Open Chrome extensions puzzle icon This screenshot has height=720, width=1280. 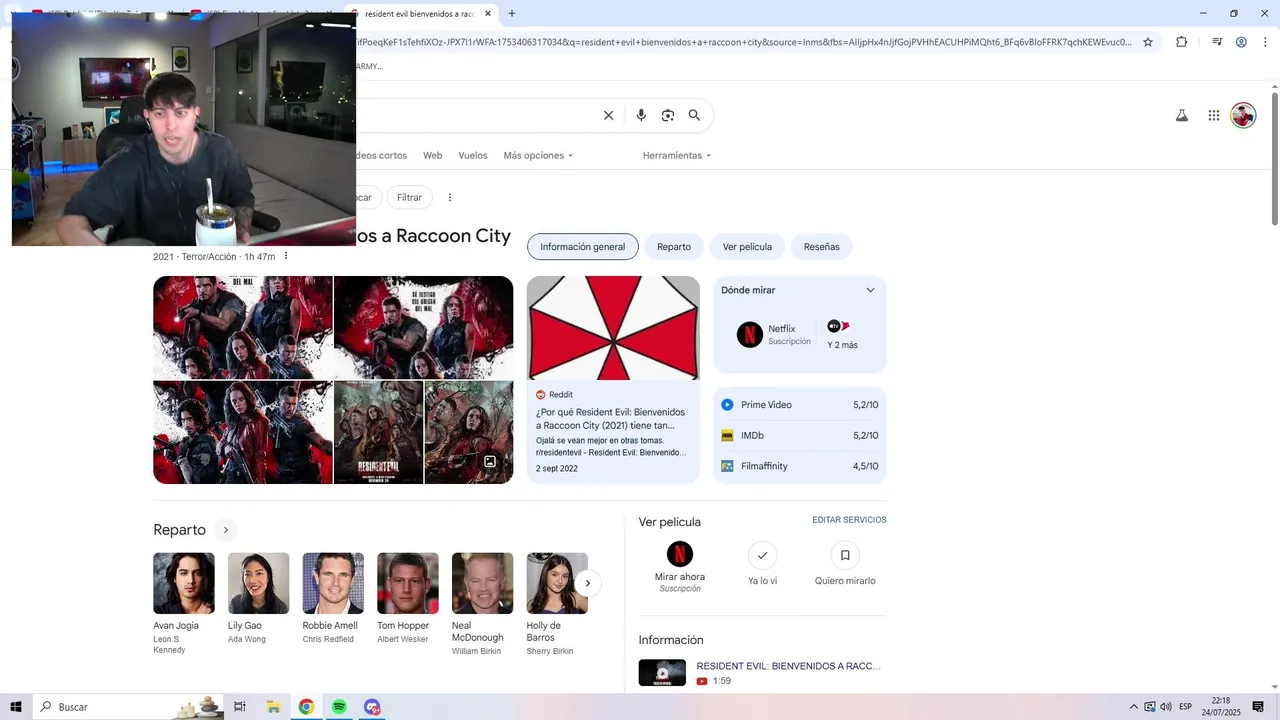(x=1181, y=42)
